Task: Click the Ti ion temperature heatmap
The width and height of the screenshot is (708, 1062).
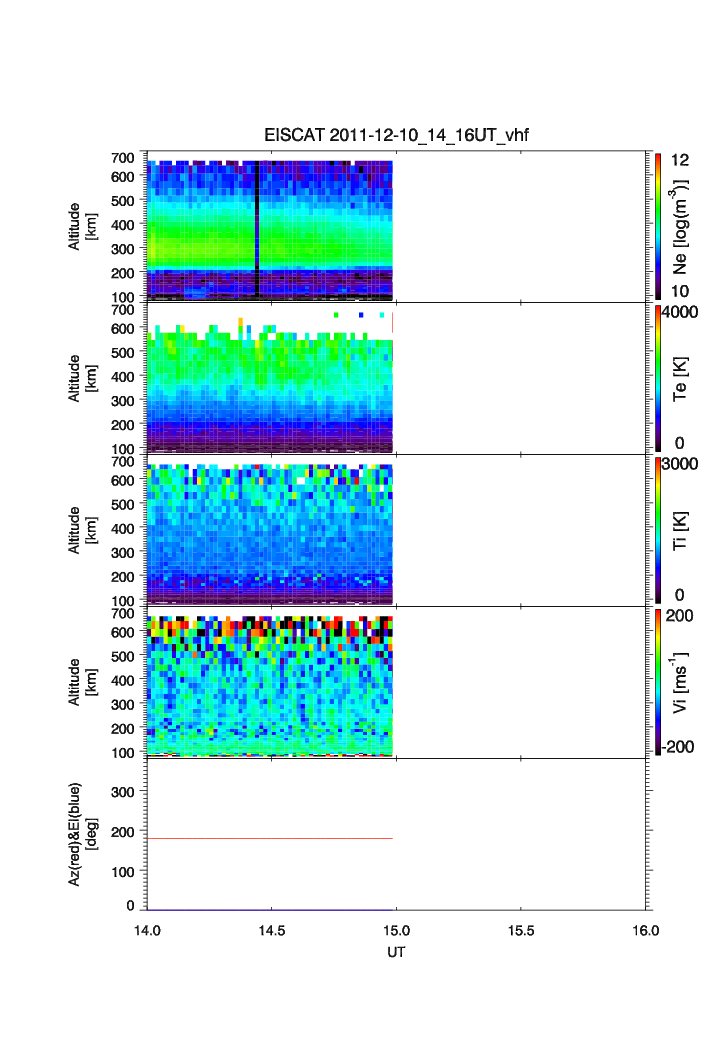Action: [270, 534]
